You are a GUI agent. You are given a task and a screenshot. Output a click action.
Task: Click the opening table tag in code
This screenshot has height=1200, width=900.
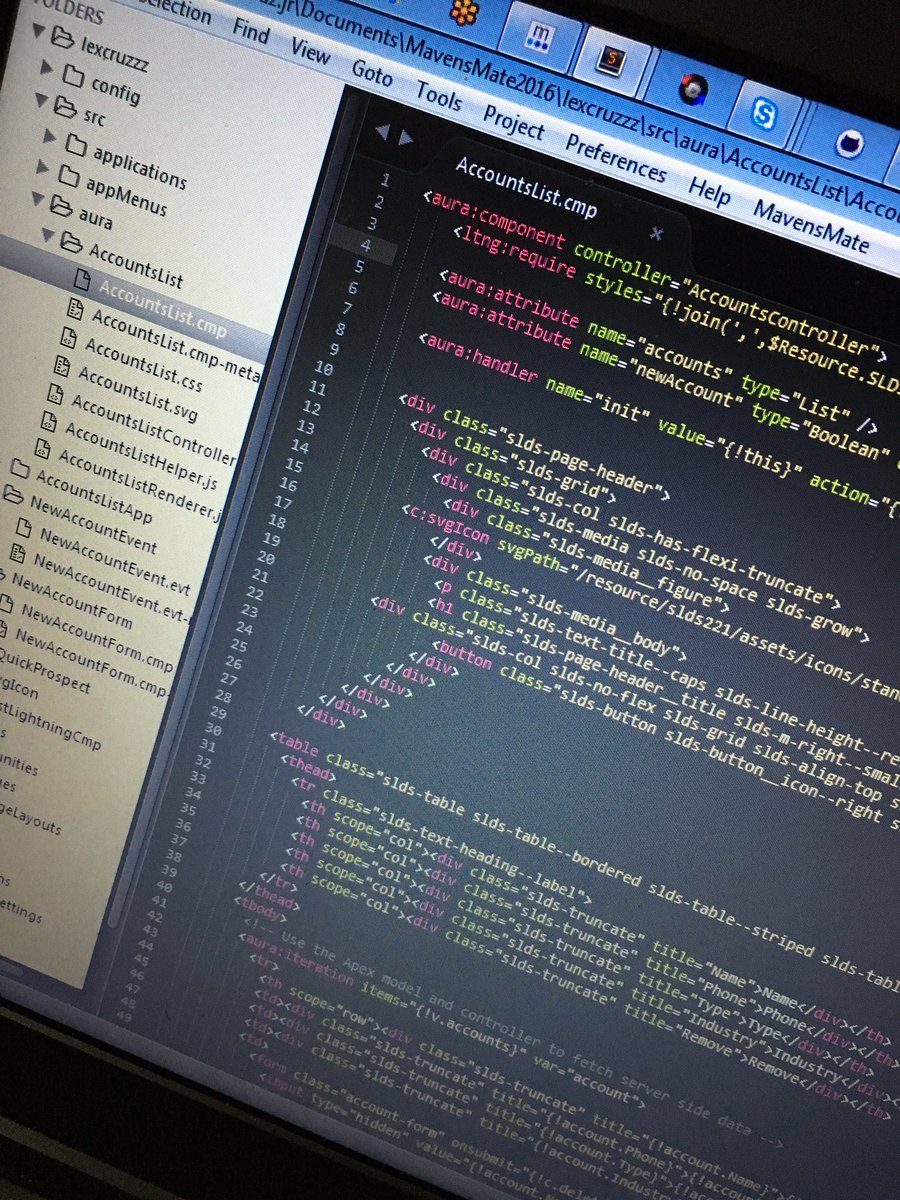[296, 746]
